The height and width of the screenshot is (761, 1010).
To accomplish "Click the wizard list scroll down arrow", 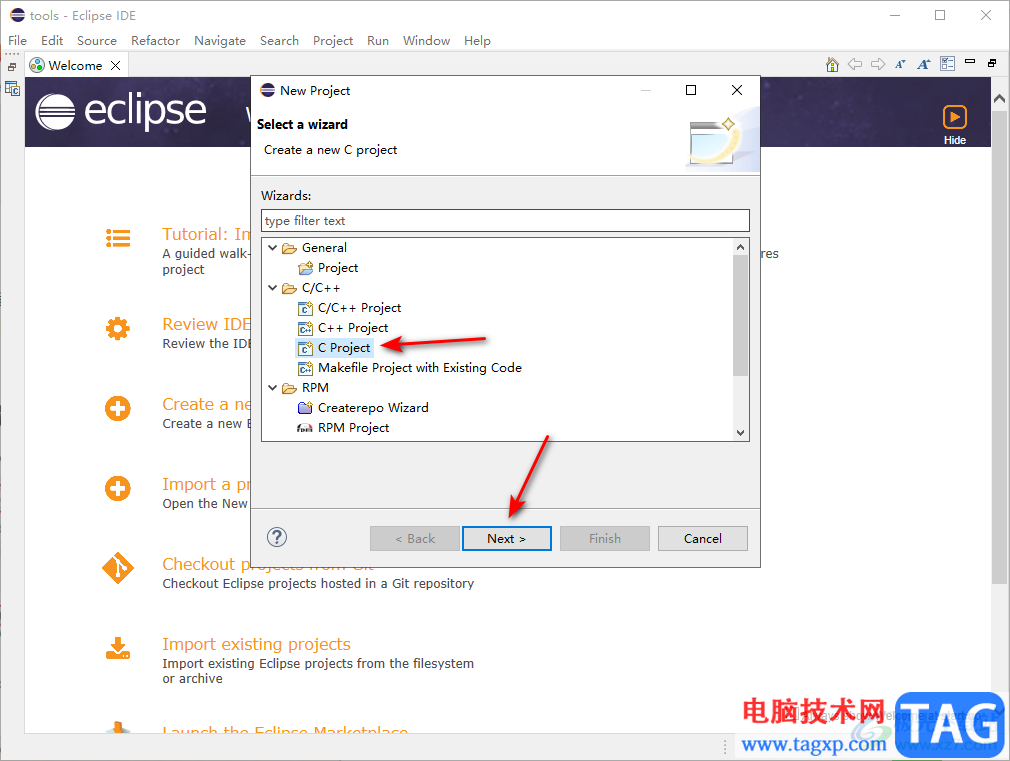I will click(x=740, y=433).
